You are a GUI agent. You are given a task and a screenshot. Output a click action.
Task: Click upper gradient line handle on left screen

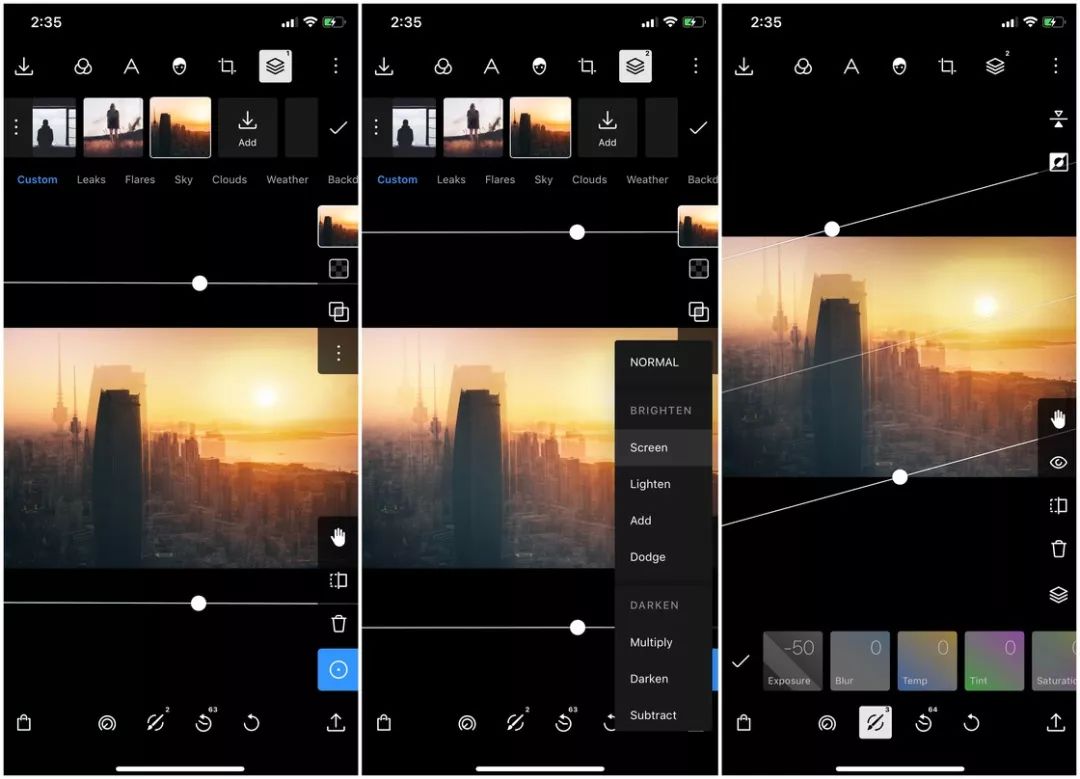pos(200,283)
